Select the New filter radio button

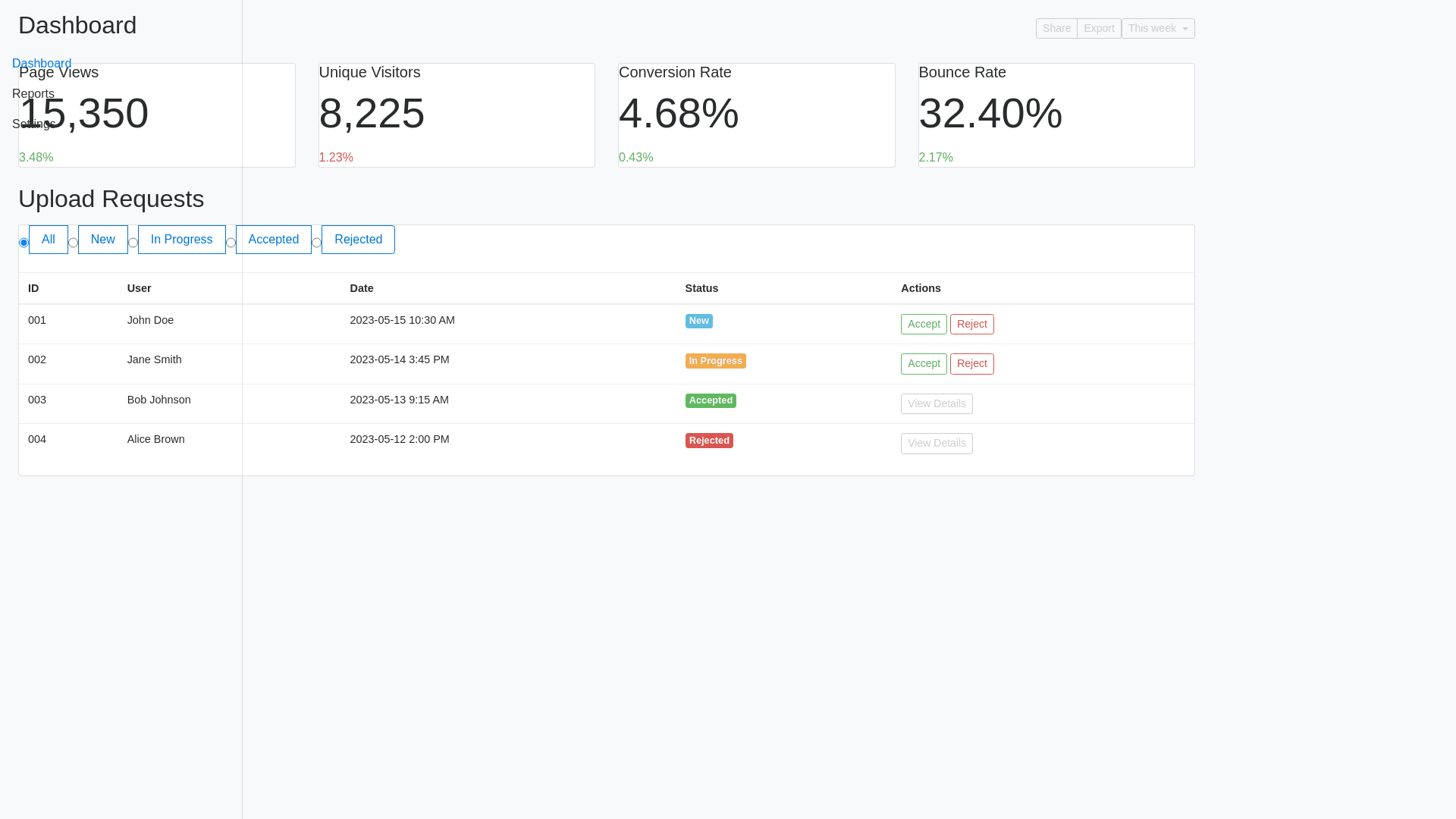point(74,243)
